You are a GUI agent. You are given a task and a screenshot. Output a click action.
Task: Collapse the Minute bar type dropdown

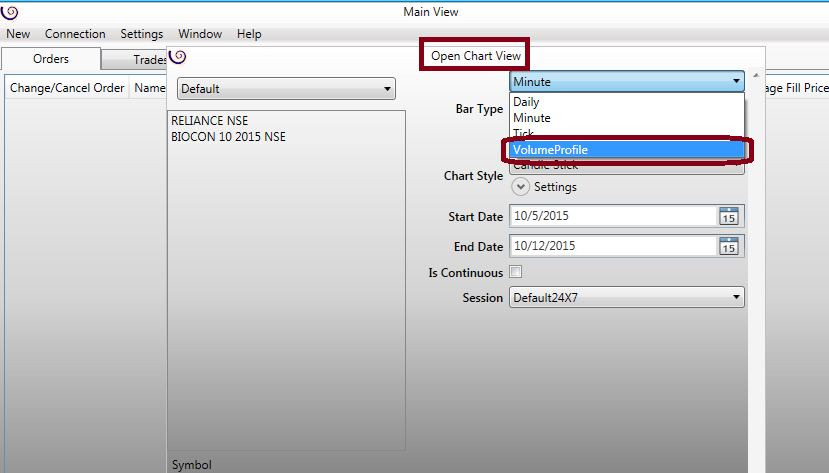click(x=736, y=82)
